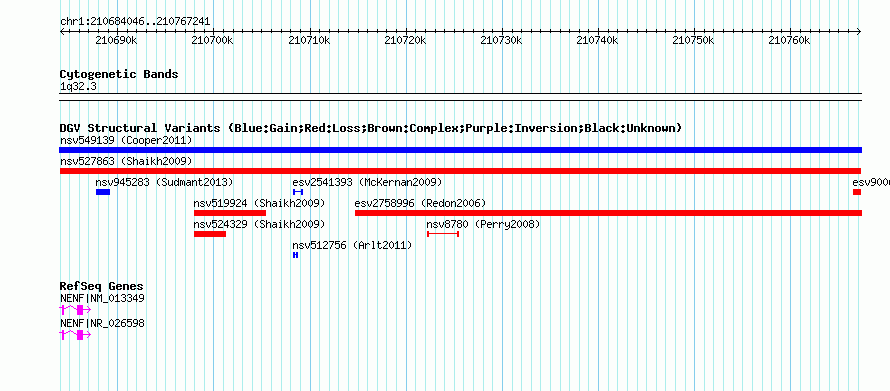Click the 210730k ruler tick label
Viewport: 890px width, 391px height.
501,40
